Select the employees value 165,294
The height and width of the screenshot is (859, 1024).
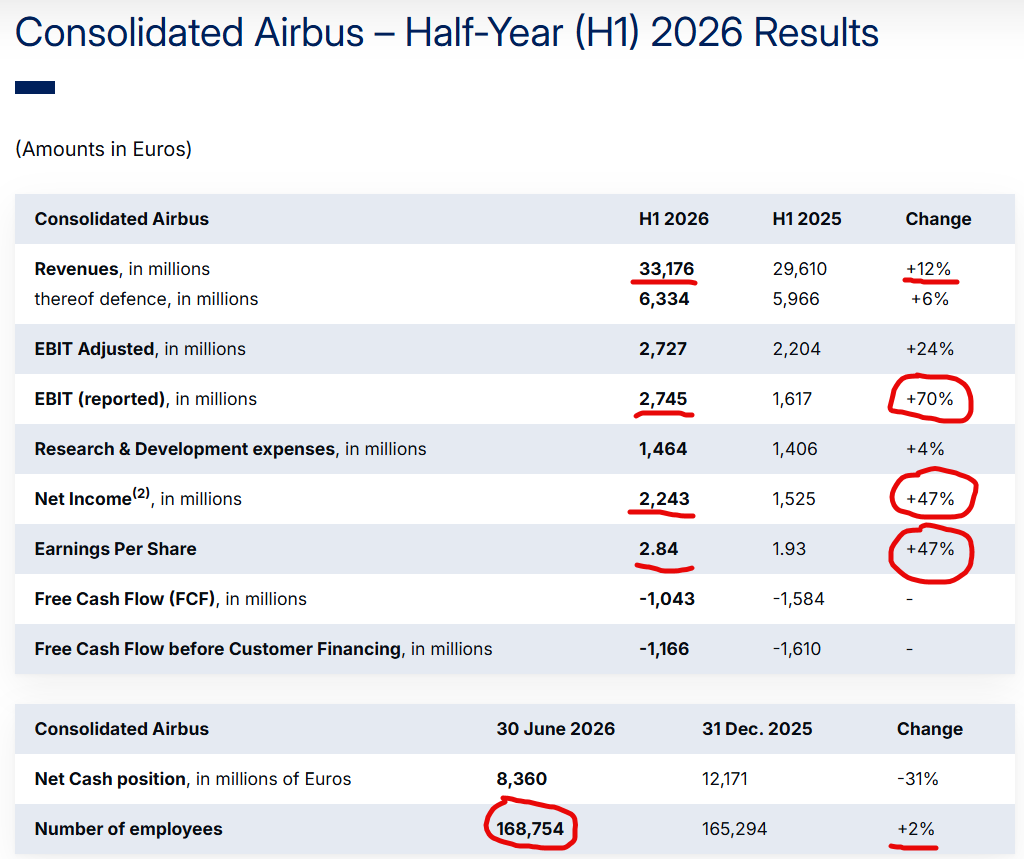[735, 830]
